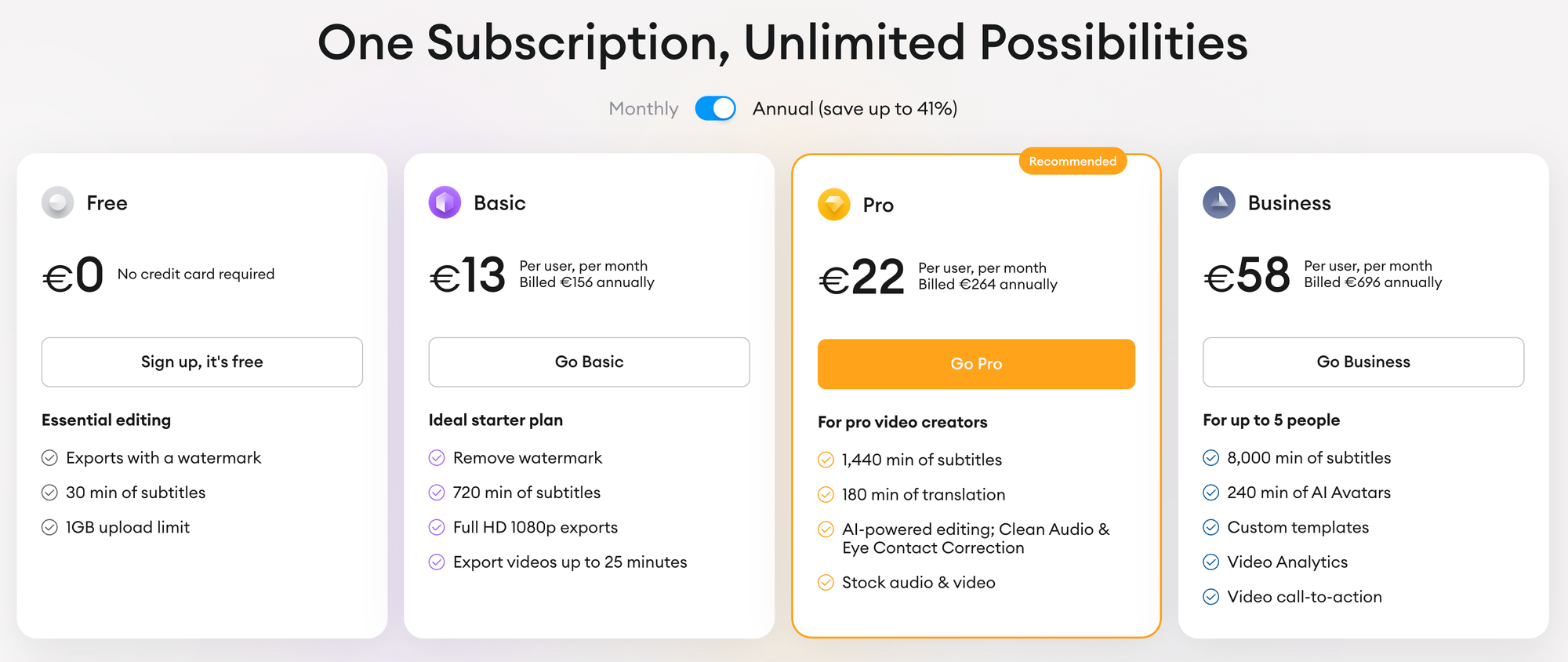The image size is (1568, 662).
Task: Click the checkmark beside Stock audio & video
Action: (x=826, y=583)
